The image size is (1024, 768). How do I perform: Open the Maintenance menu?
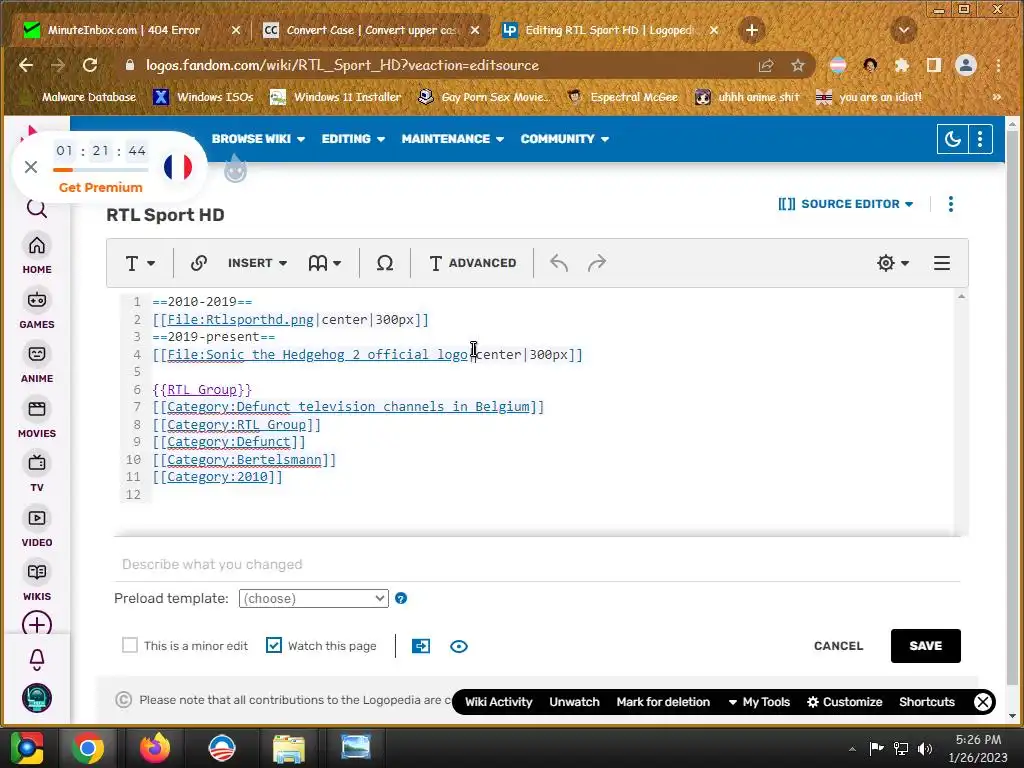pyautogui.click(x=453, y=139)
